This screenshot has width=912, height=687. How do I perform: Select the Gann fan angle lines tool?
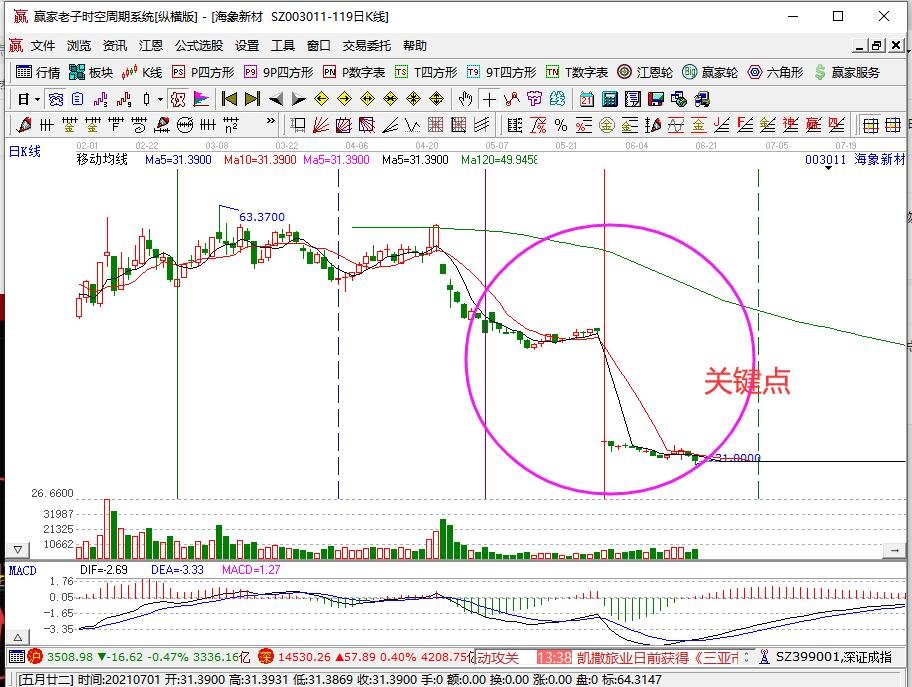(x=320, y=125)
